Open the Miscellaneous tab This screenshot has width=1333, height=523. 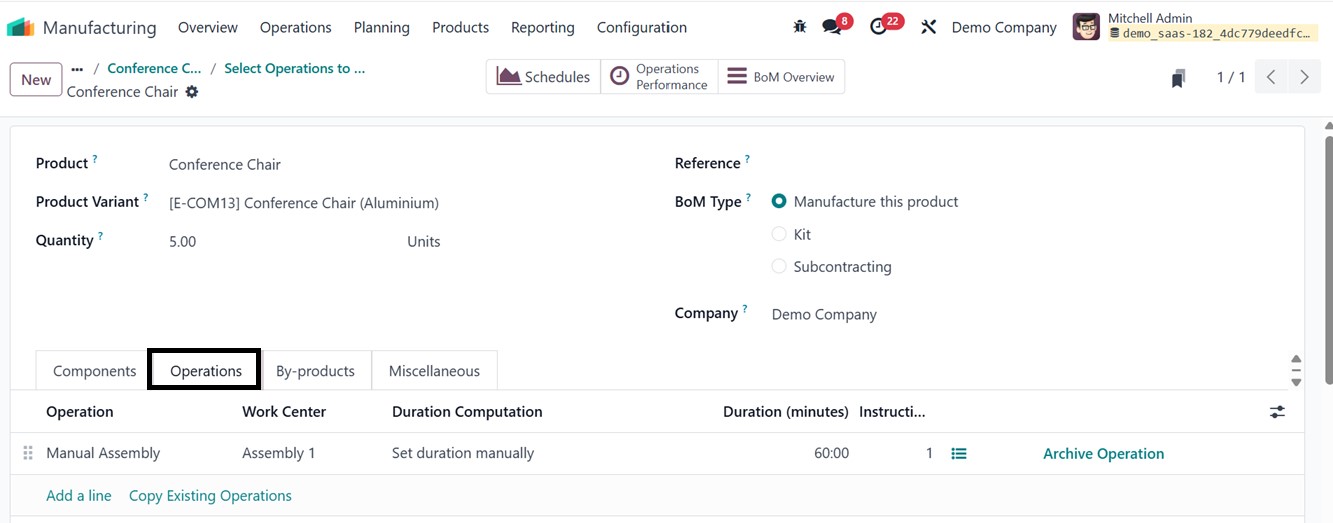tap(434, 371)
